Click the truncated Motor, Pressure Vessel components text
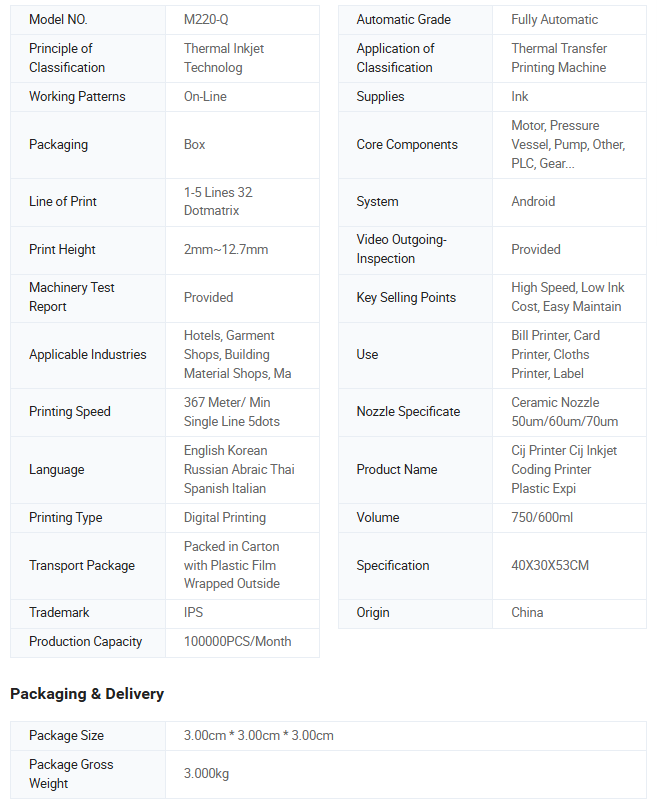 [x=568, y=144]
